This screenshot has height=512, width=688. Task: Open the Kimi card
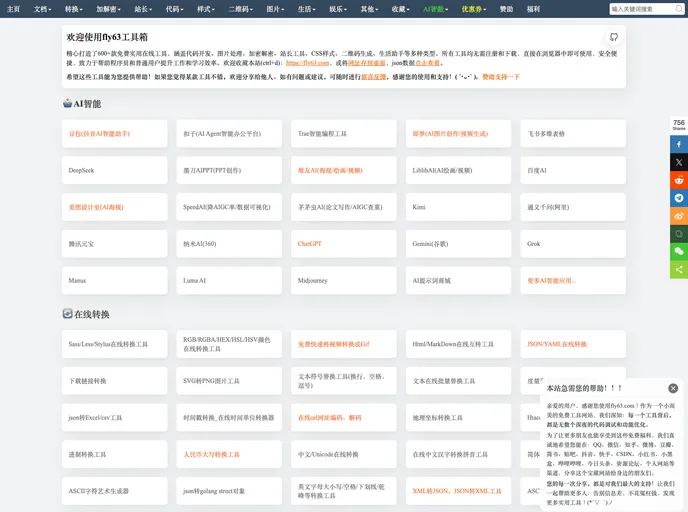coord(458,207)
